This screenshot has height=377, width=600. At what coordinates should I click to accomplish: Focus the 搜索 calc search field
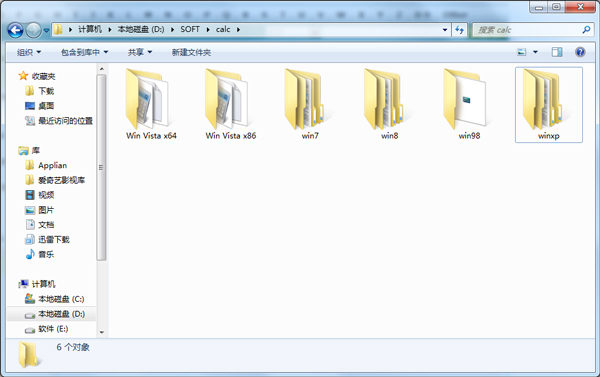[x=528, y=30]
